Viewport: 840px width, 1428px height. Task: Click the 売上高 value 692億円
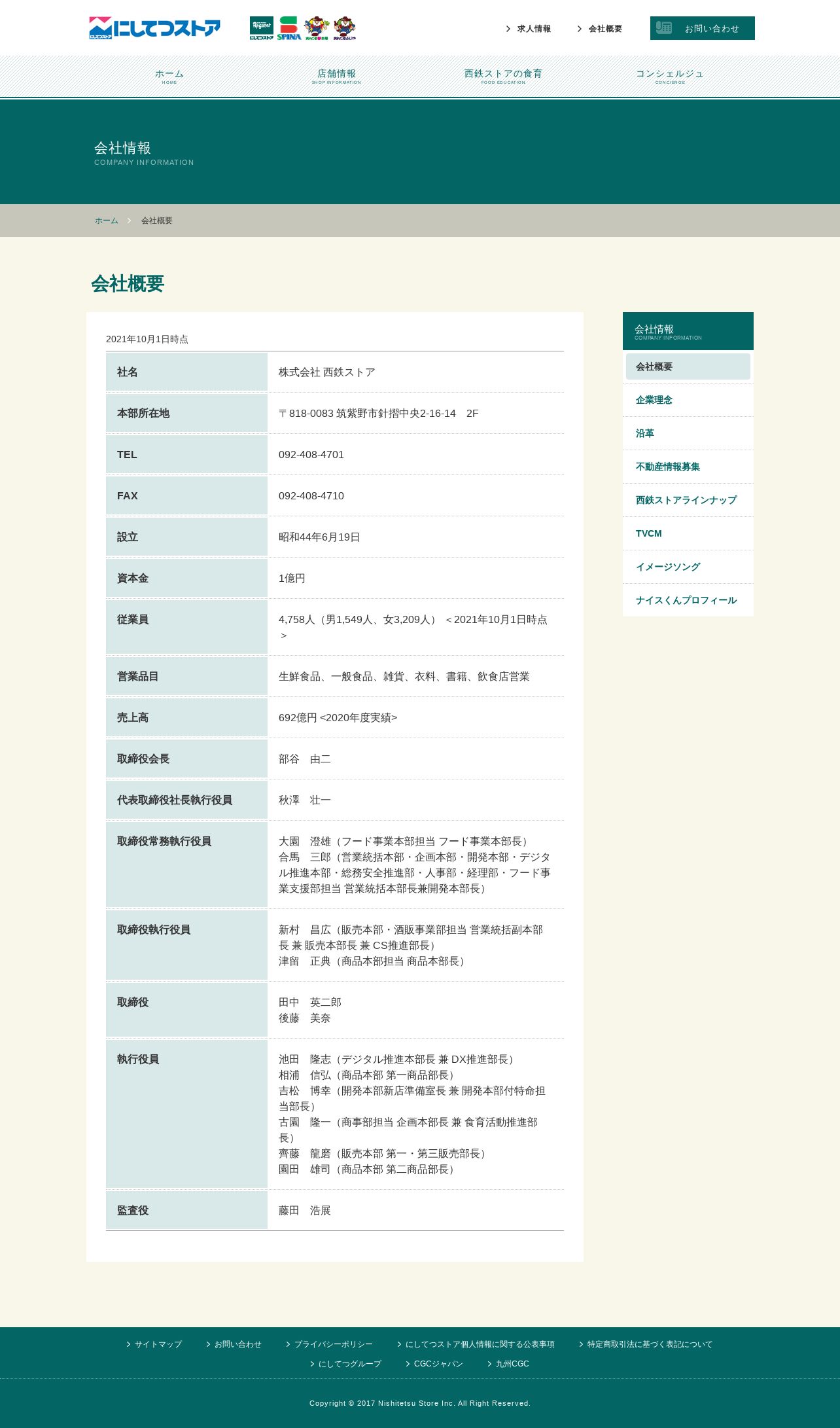(298, 718)
